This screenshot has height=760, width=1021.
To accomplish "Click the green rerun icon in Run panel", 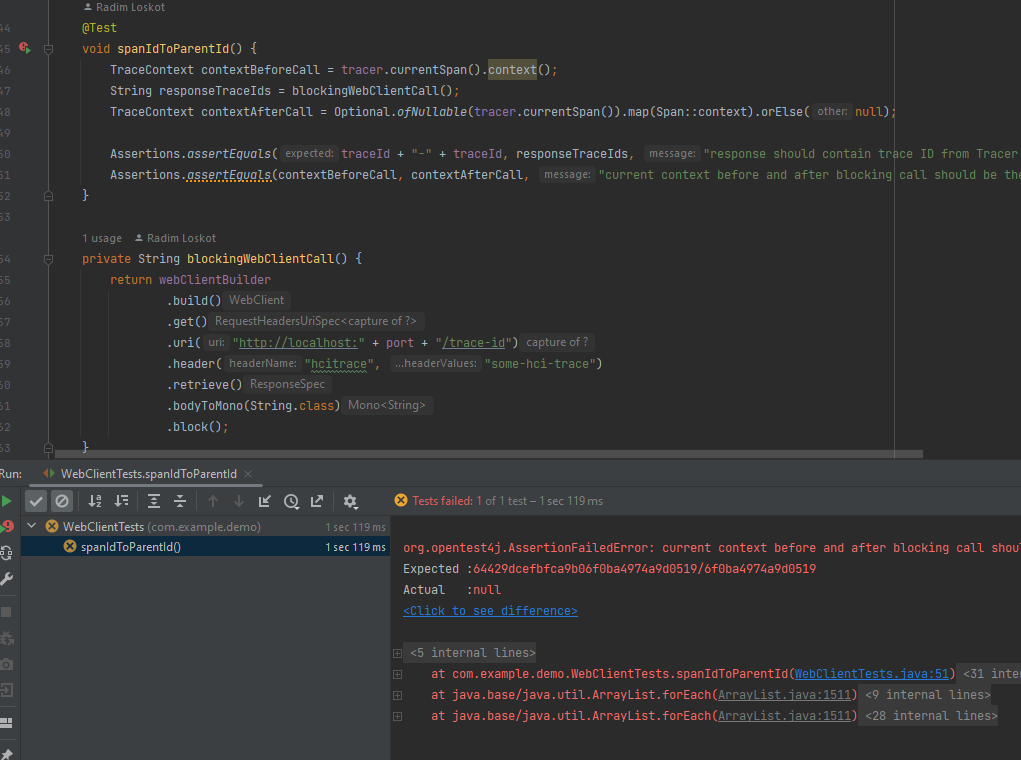I will [8, 501].
